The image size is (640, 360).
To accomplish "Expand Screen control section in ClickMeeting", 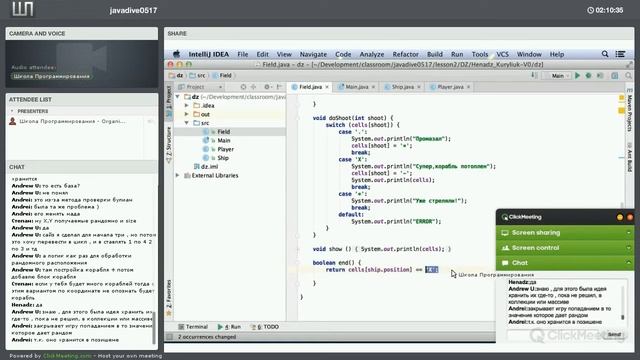I will pyautogui.click(x=565, y=248).
